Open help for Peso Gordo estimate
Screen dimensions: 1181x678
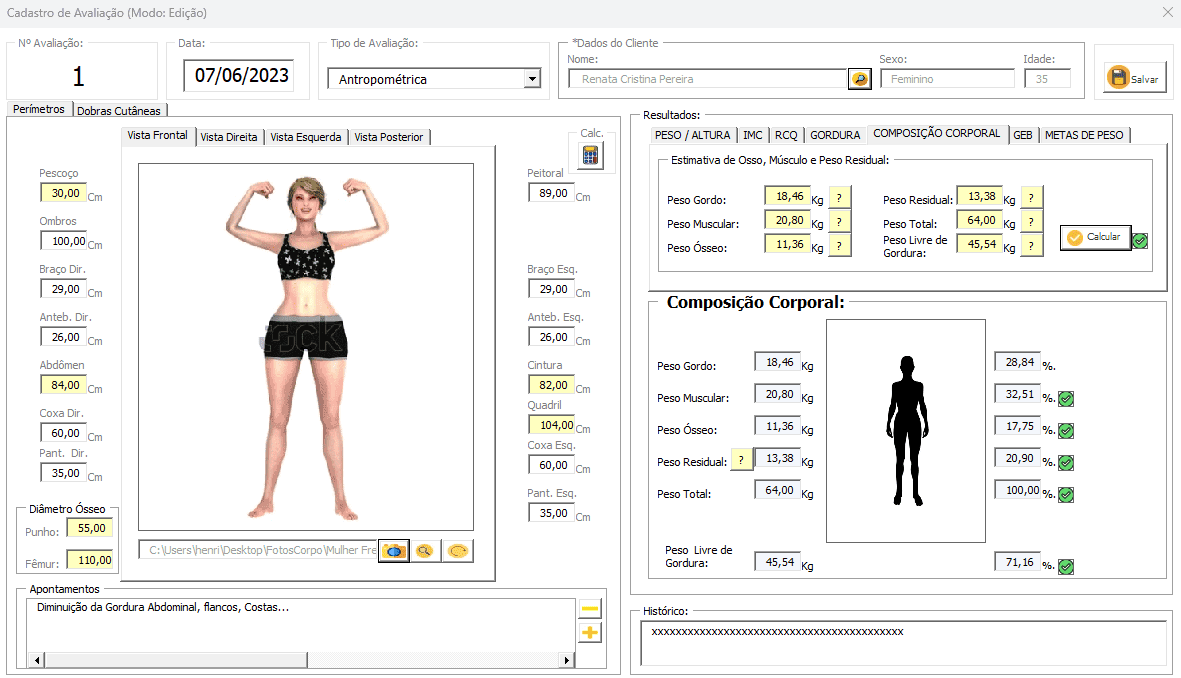pos(839,197)
